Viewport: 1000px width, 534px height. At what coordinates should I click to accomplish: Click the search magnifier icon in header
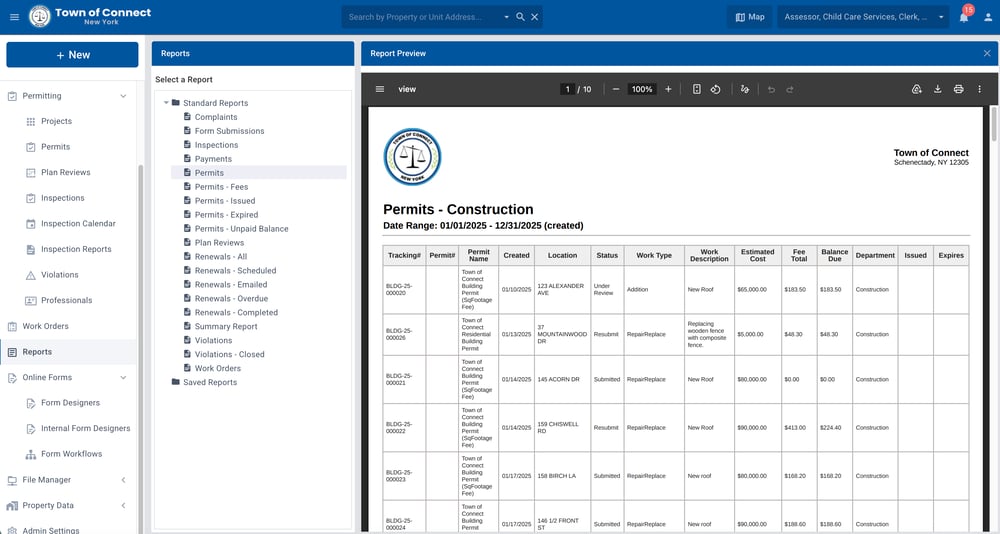click(520, 17)
